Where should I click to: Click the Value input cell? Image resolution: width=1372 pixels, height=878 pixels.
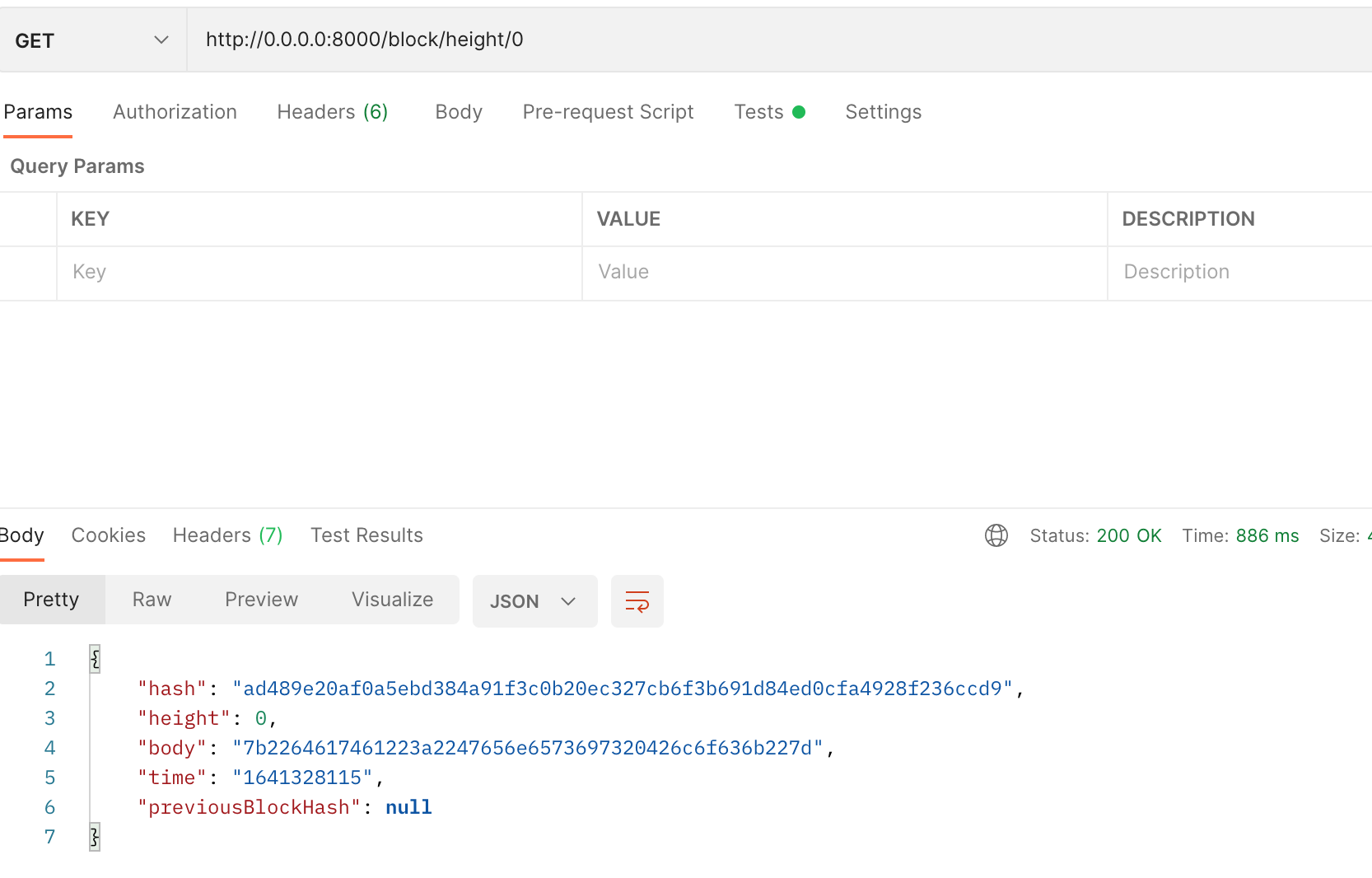tap(845, 273)
